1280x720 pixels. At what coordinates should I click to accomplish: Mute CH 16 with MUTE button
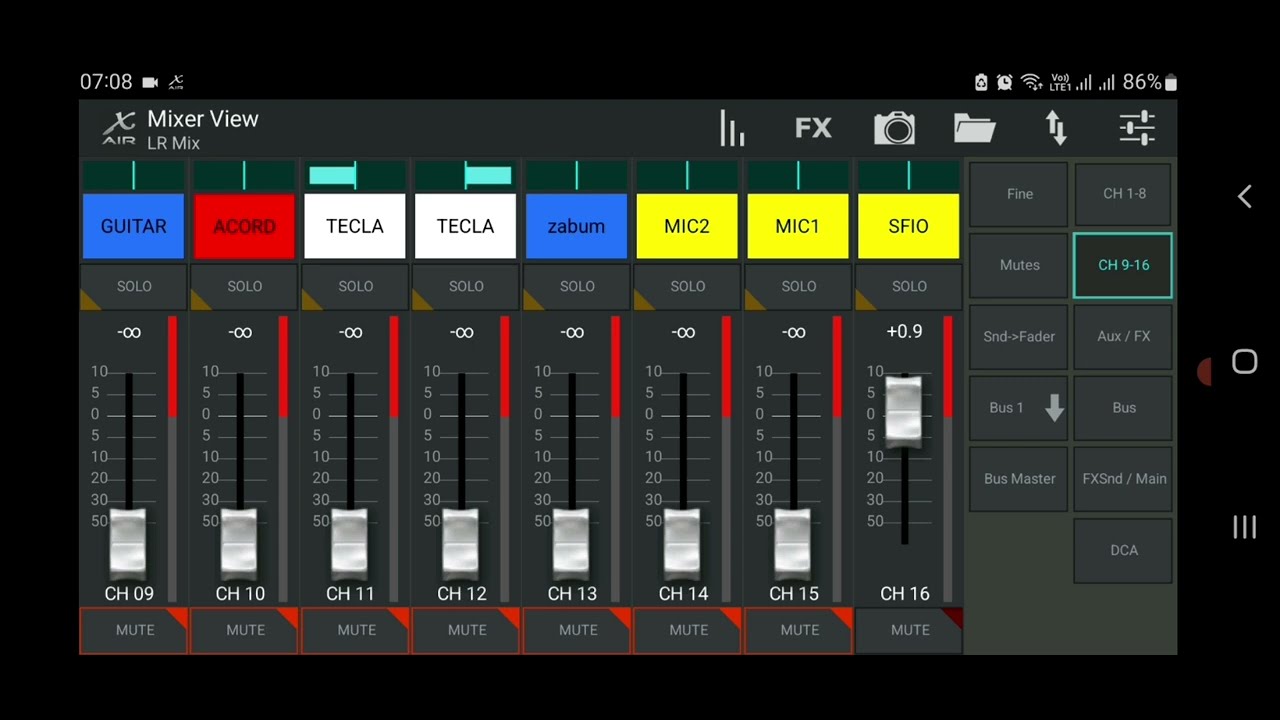point(910,631)
